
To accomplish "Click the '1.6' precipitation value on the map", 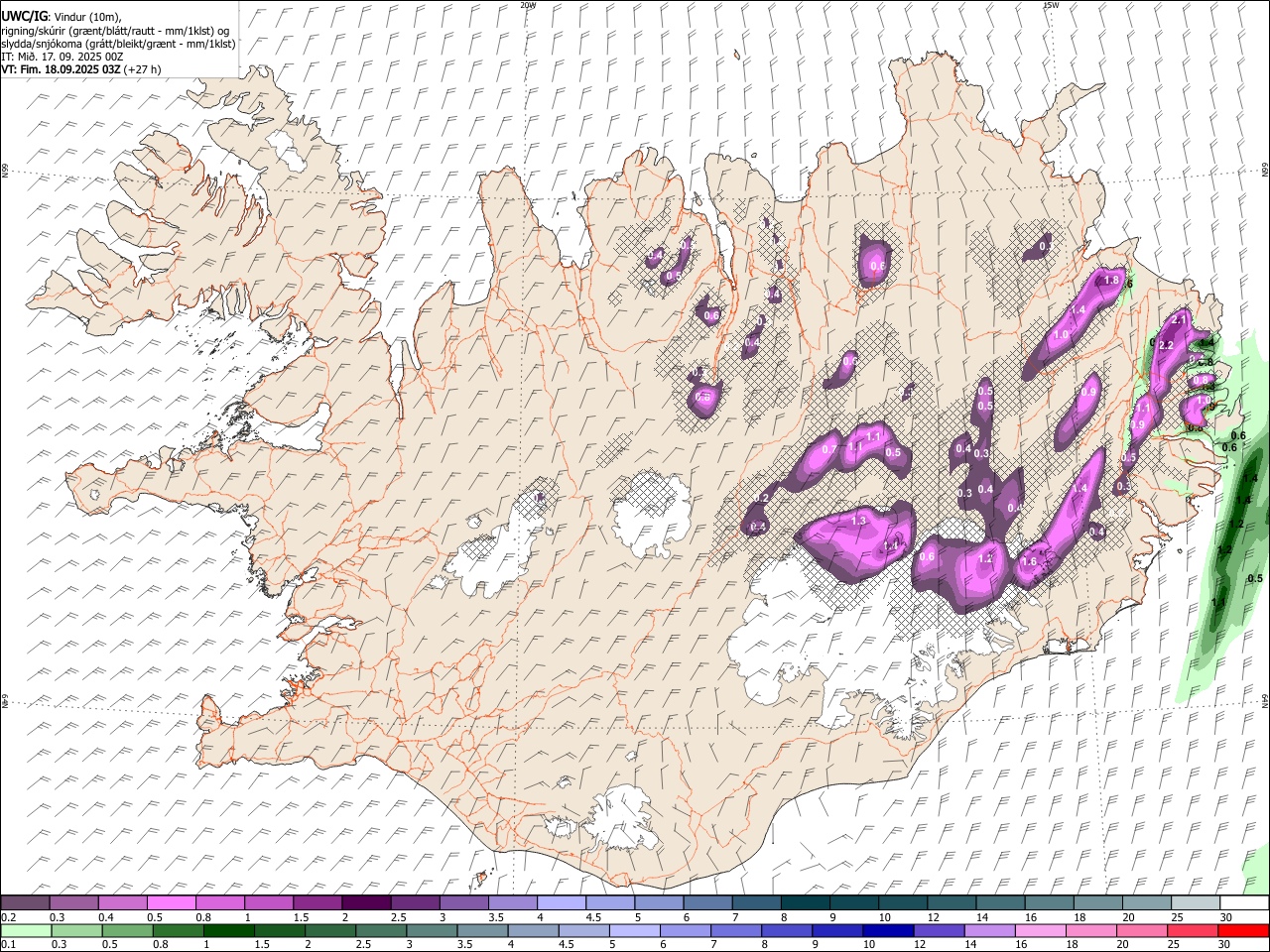I will [1029, 562].
